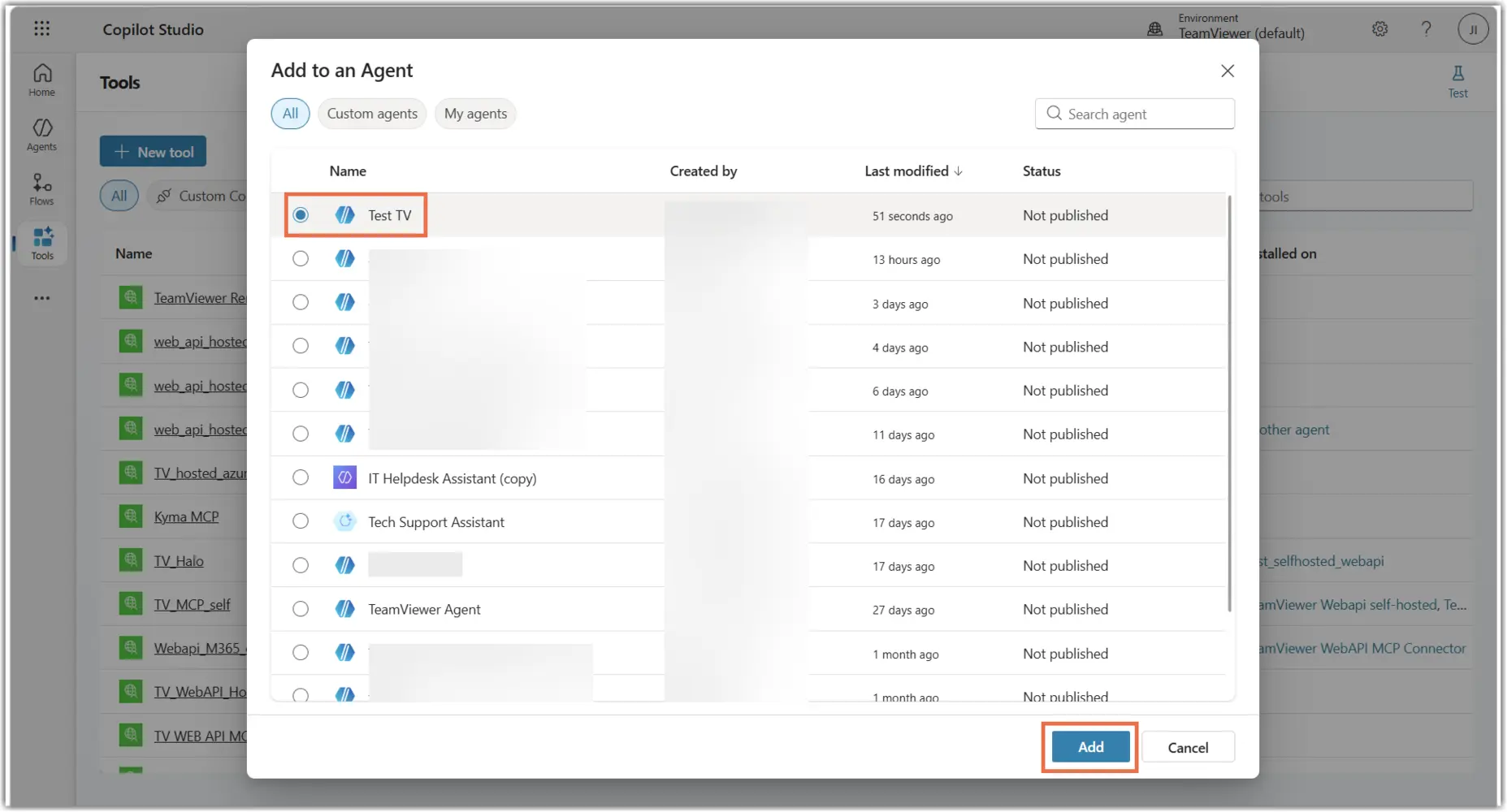Image resolution: width=1507 pixels, height=812 pixels.
Task: Select the Test TV radio button
Action: click(301, 215)
